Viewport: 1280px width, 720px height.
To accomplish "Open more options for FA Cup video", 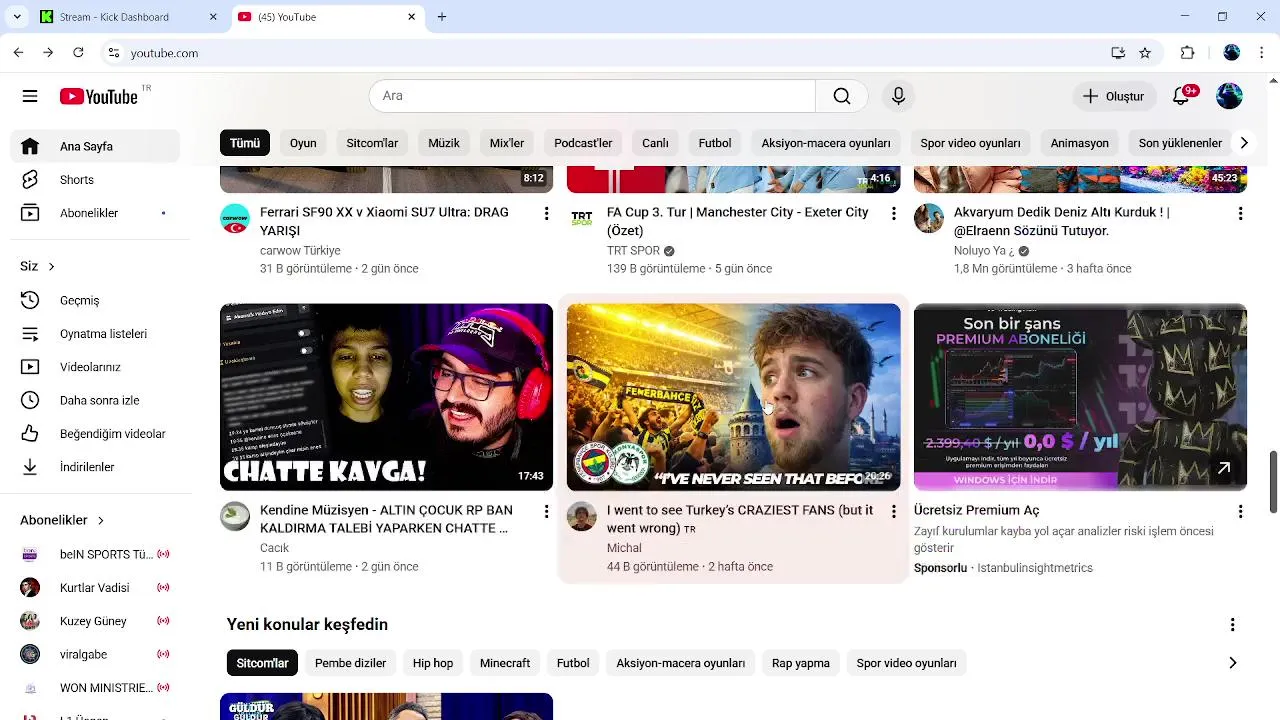I will [893, 213].
